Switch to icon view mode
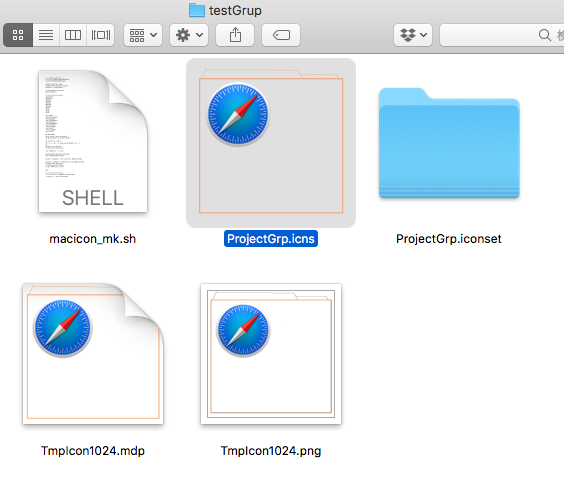564x490 pixels. click(x=18, y=35)
